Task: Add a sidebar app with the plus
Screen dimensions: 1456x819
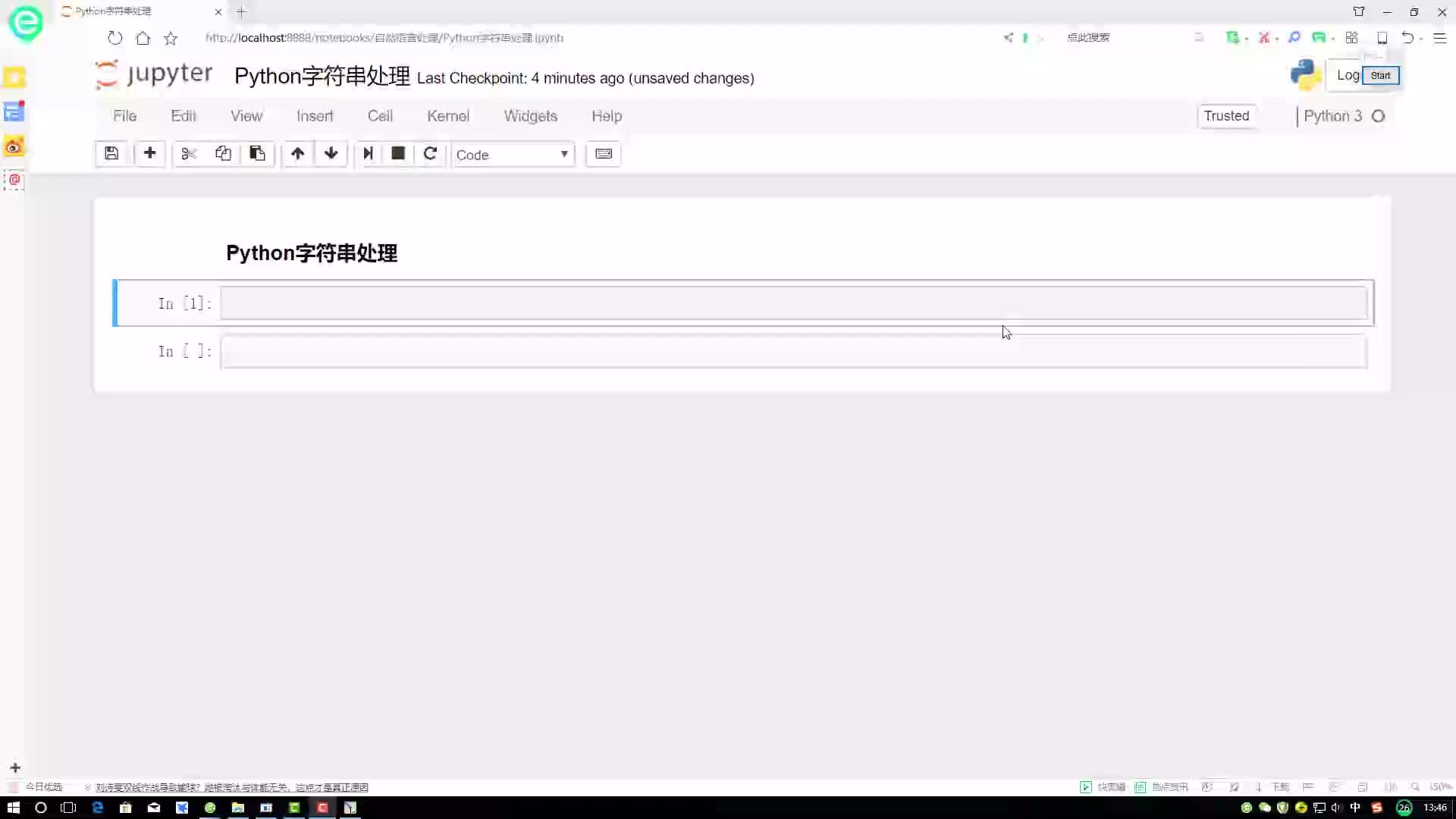Action: click(x=15, y=767)
